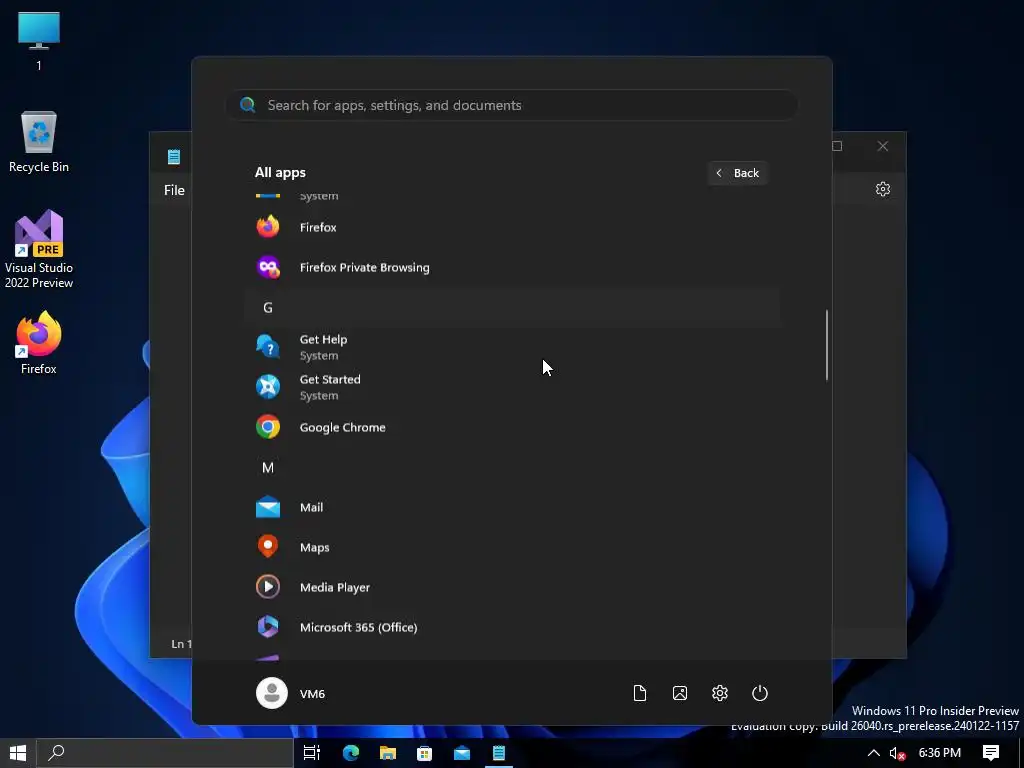The height and width of the screenshot is (768, 1024).
Task: Select the Firefox desktop shortcut
Action: 39,343
